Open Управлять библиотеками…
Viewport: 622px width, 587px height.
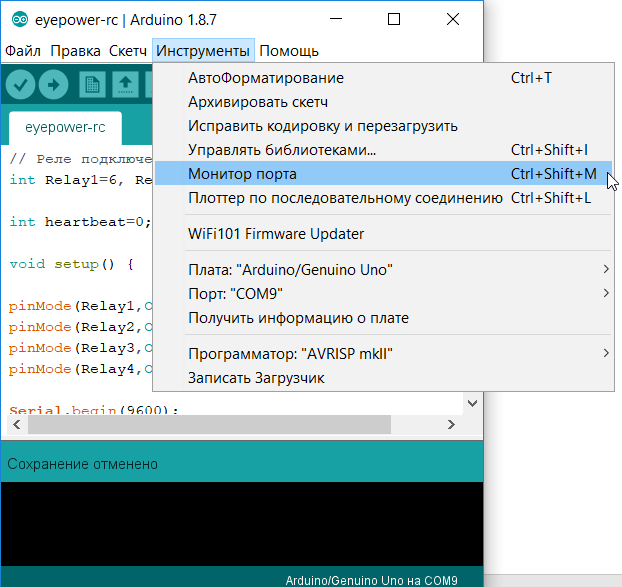(x=383, y=150)
